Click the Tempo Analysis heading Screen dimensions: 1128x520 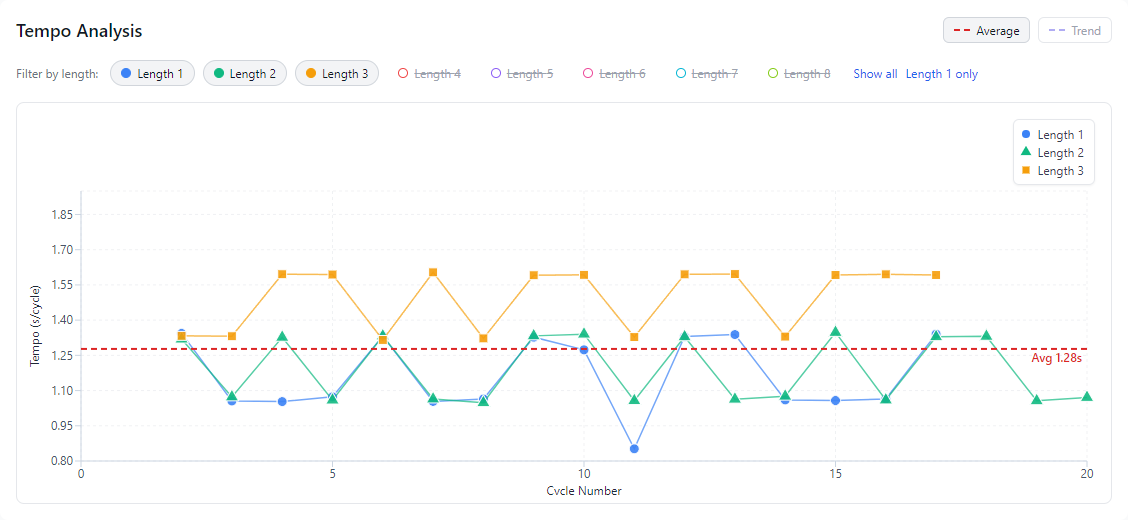tap(79, 31)
